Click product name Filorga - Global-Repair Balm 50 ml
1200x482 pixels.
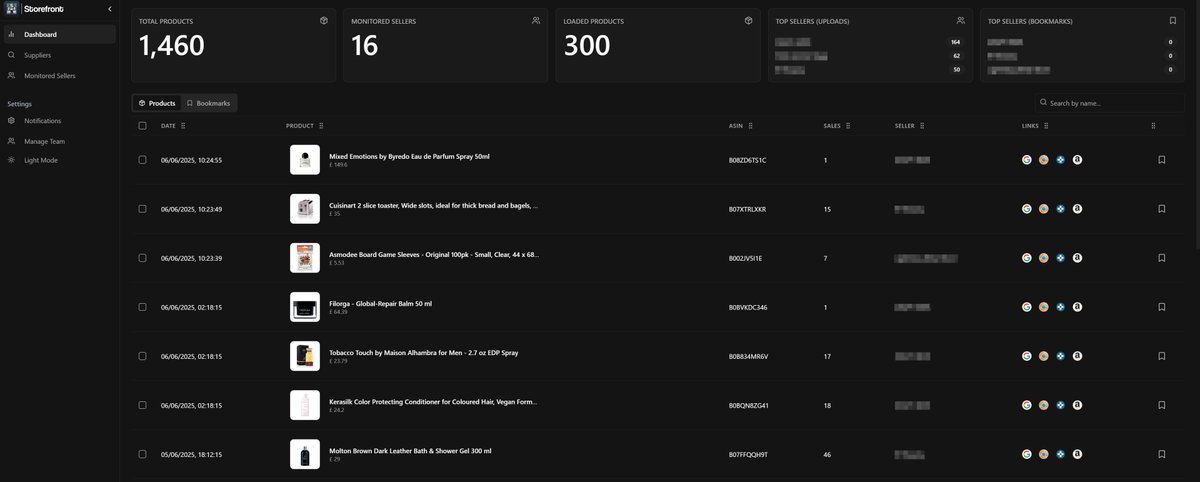(381, 304)
